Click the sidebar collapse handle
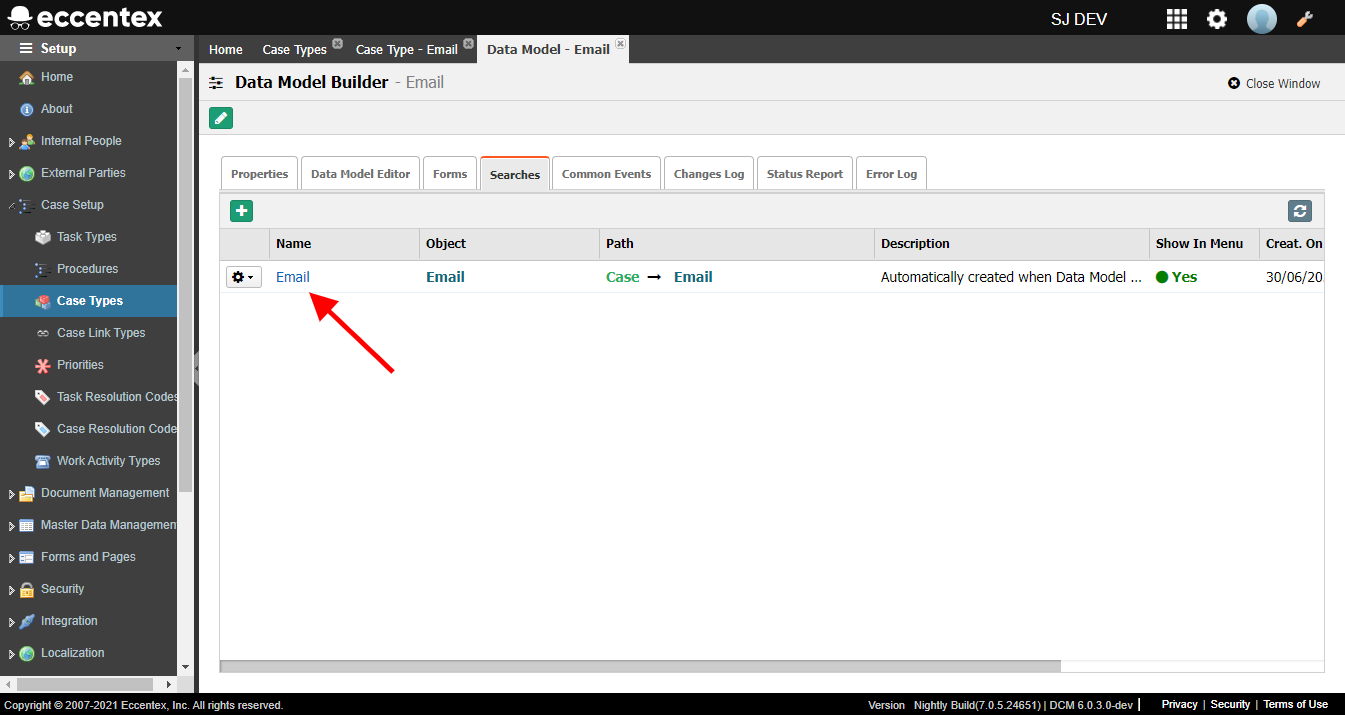This screenshot has width=1345, height=715. click(196, 369)
